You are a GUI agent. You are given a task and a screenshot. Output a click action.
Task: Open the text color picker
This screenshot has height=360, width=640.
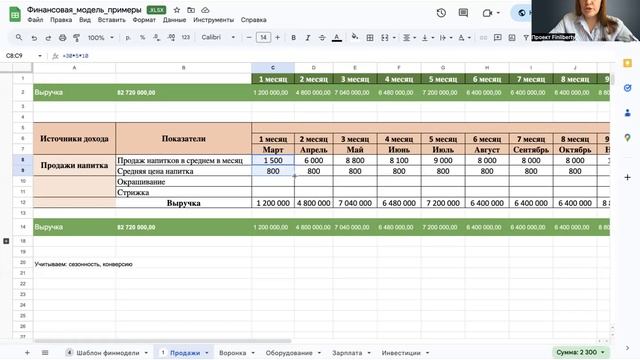pyautogui.click(x=337, y=38)
